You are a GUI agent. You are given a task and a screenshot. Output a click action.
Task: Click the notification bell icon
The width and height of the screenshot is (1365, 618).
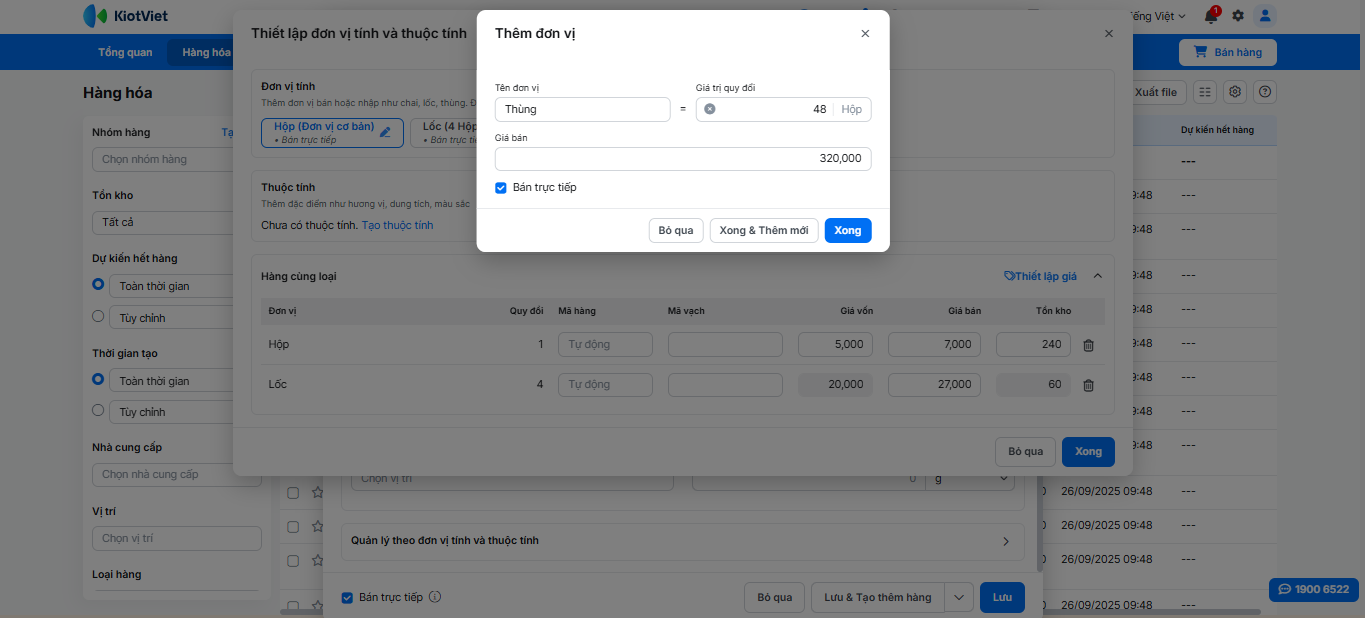1211,16
